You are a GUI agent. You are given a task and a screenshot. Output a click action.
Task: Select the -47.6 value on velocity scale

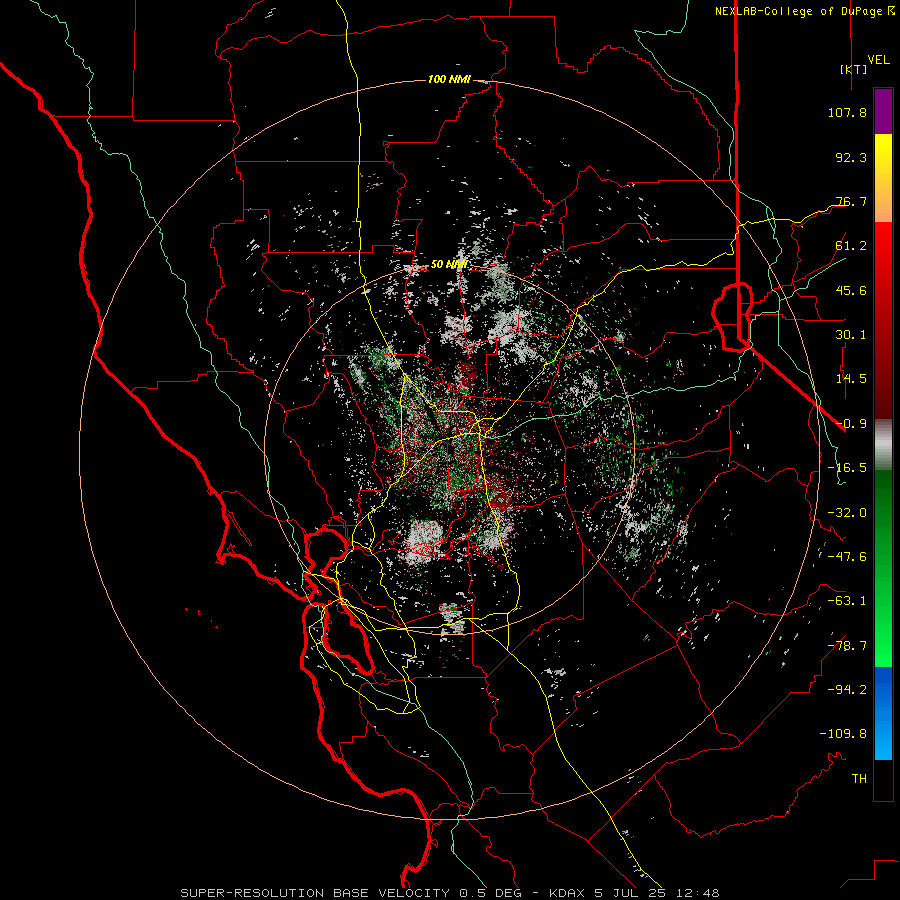click(x=847, y=557)
